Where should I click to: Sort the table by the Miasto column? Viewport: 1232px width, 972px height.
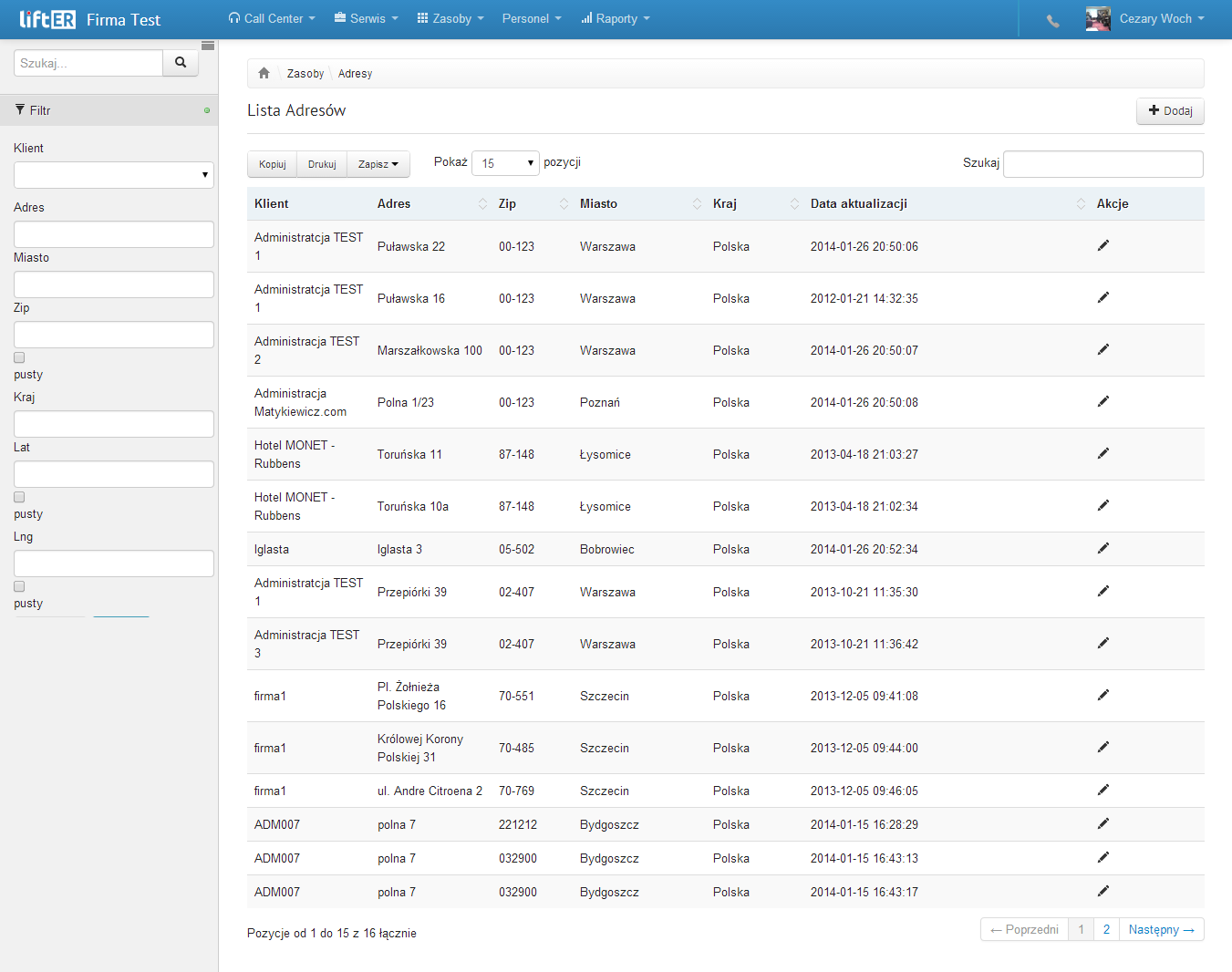click(x=641, y=203)
